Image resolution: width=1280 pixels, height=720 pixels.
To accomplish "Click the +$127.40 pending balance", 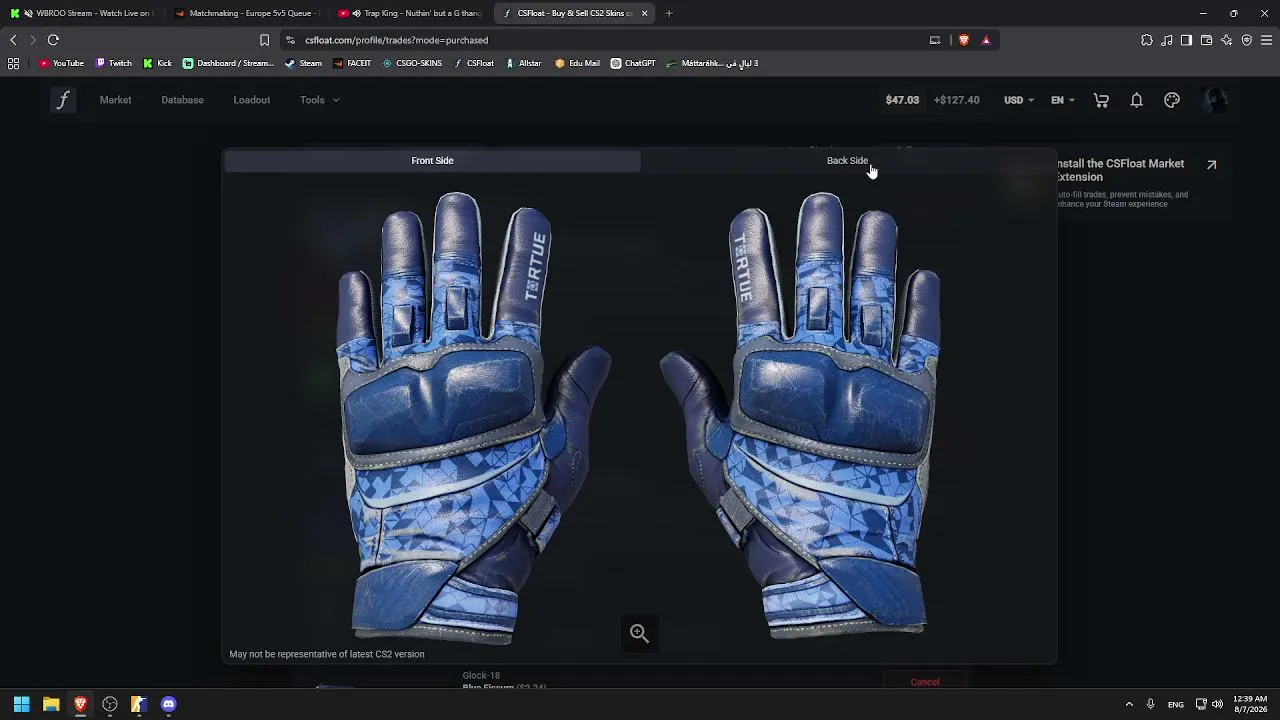I will click(957, 100).
